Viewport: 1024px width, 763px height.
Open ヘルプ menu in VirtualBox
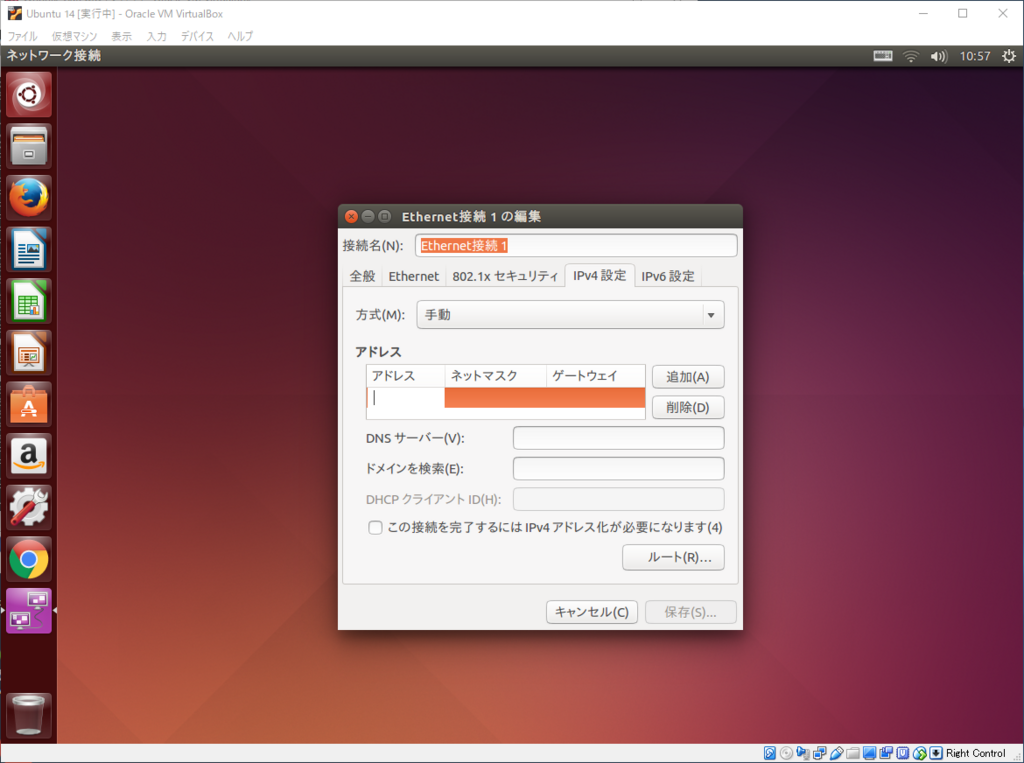point(240,36)
